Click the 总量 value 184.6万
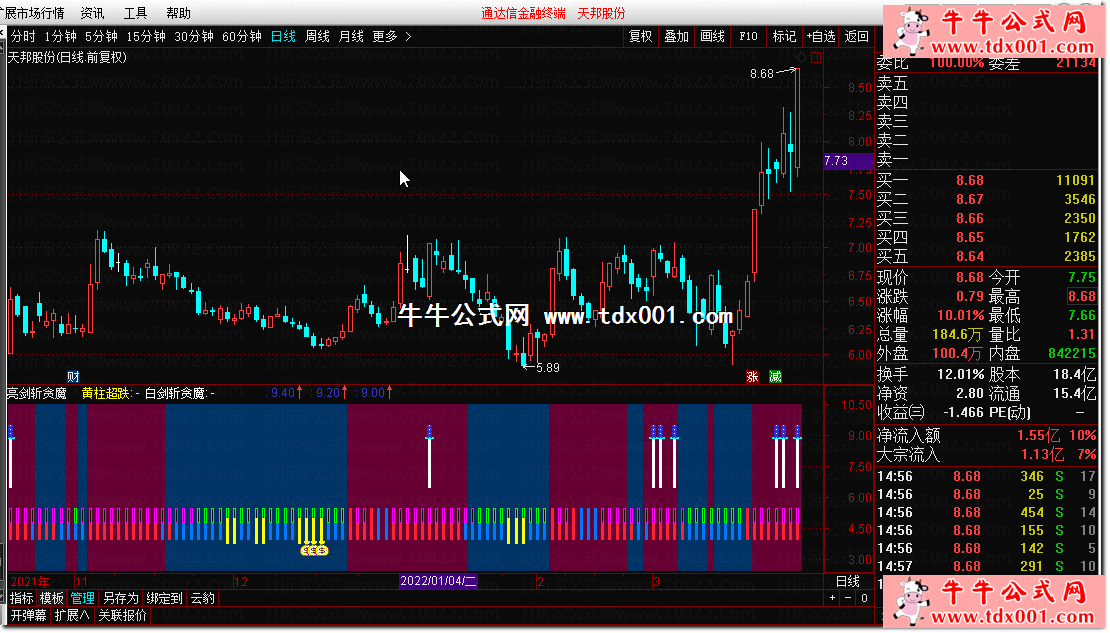Viewport: 1110px width, 633px height. point(958,334)
